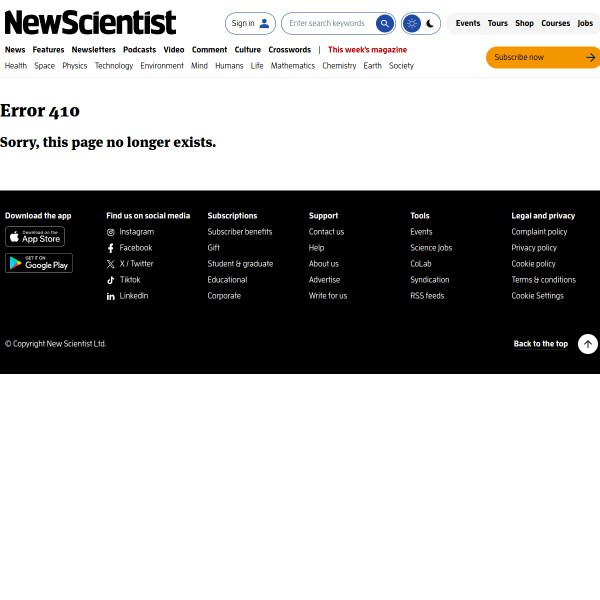Switch to light mode sun icon
Image resolution: width=600 pixels, height=600 pixels.
pos(412,23)
